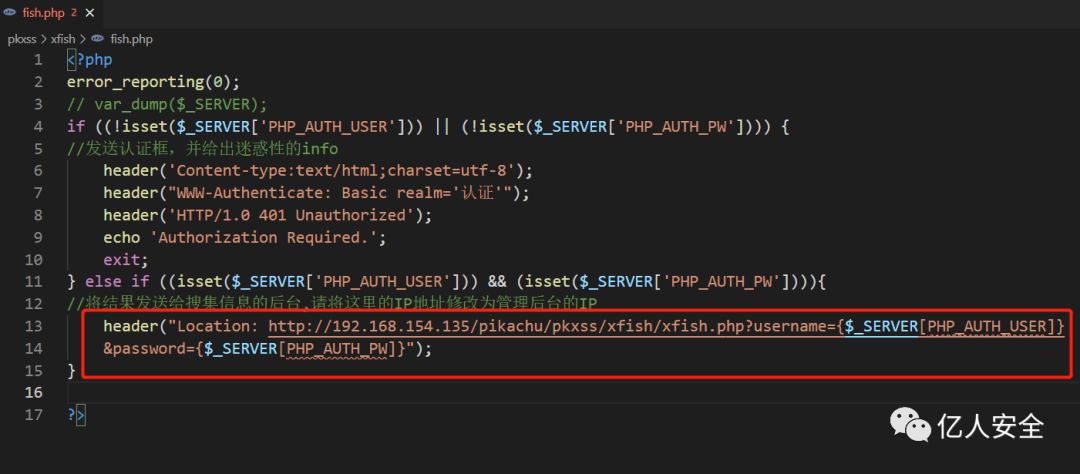Click 'HTTP/1.0 401 Unauthorized' header line

(268, 215)
